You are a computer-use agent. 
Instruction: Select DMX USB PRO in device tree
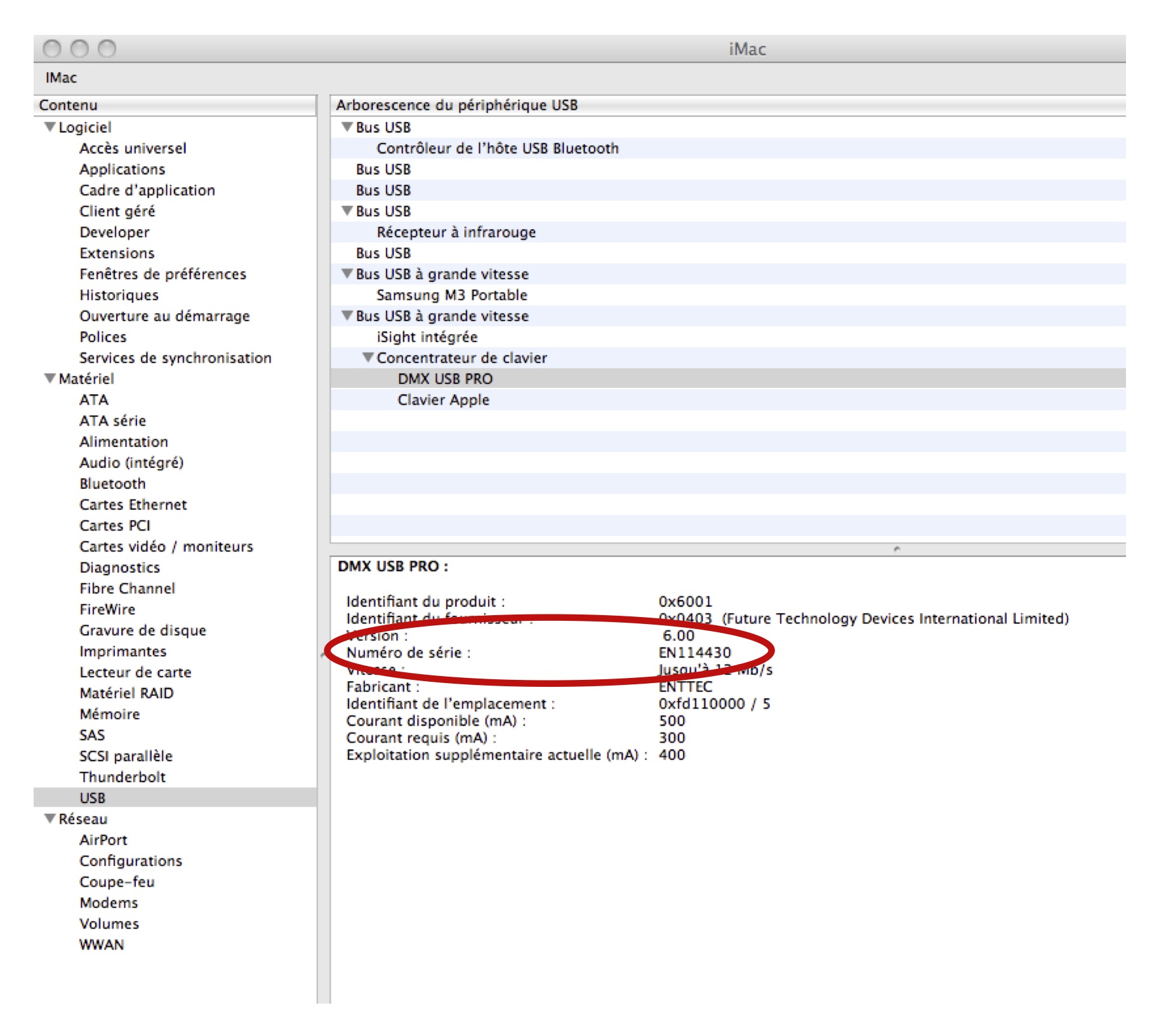click(x=444, y=378)
